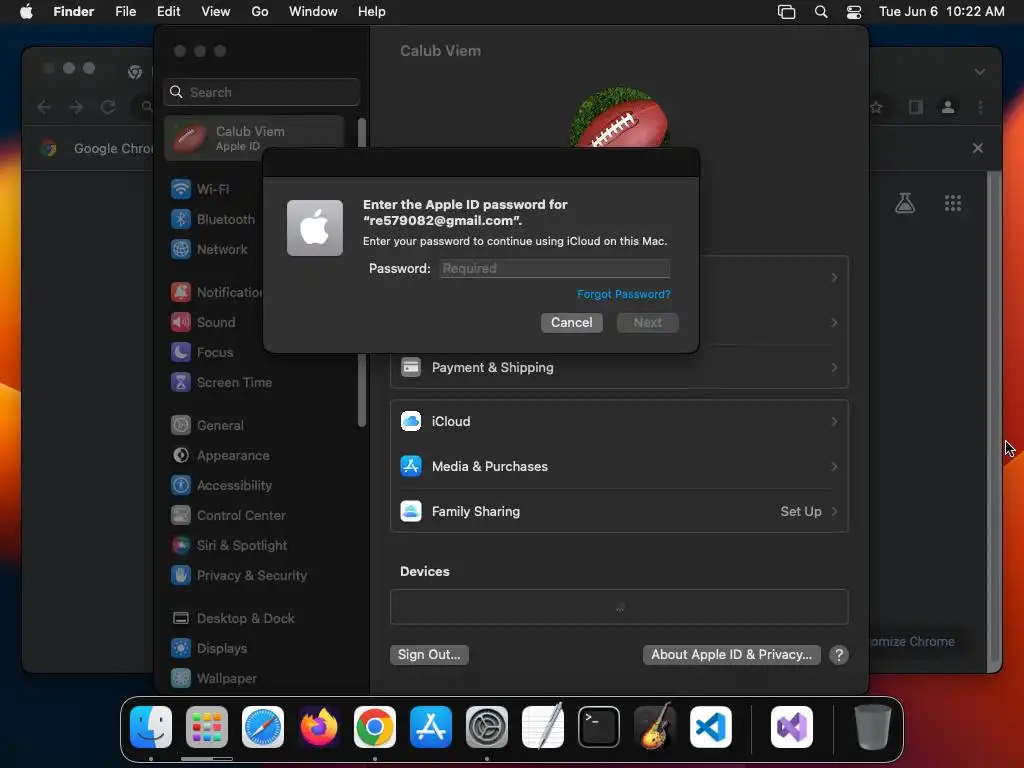
Task: Open Visual Studio from the Dock
Action: click(x=792, y=727)
